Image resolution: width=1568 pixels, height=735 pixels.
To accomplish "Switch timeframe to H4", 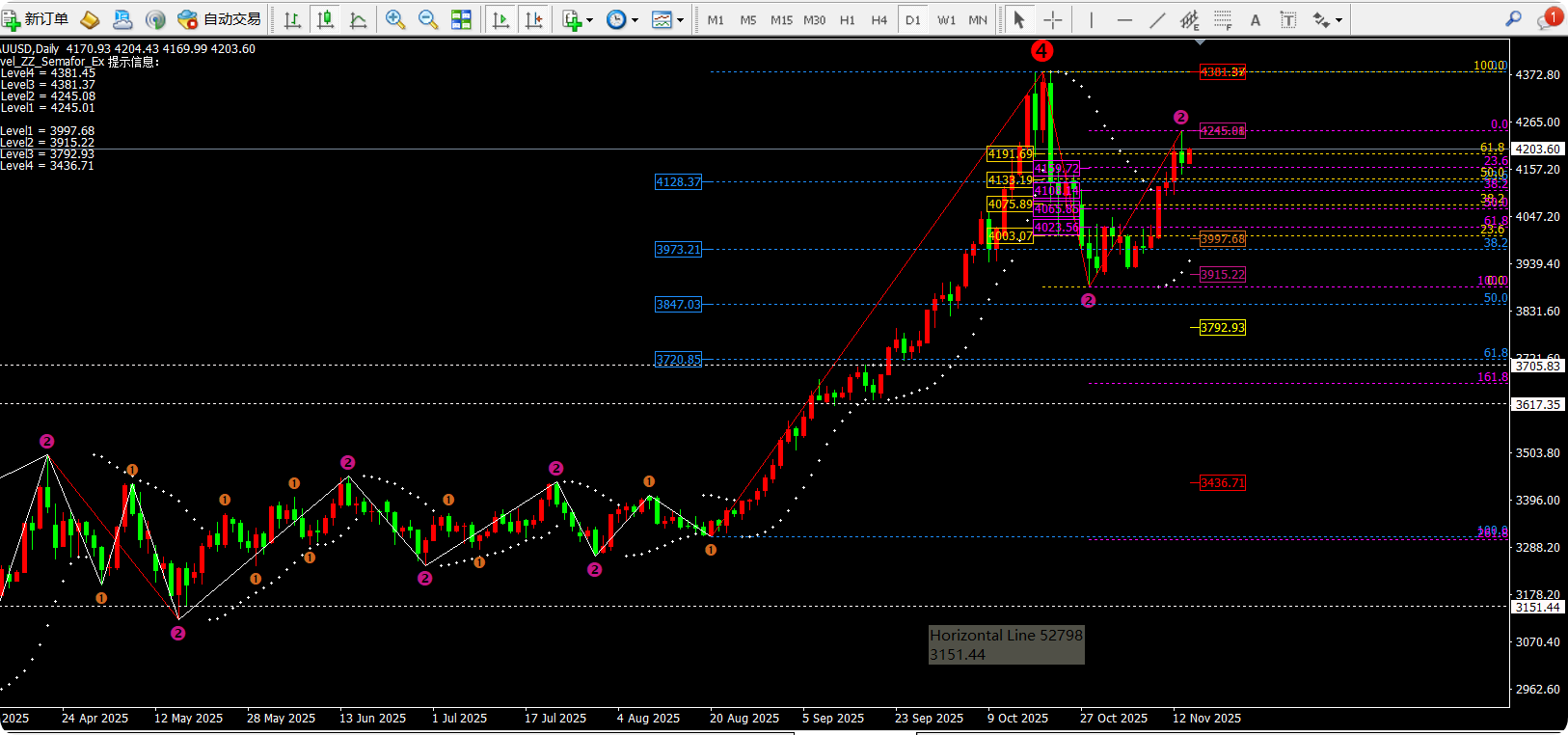I will 879,19.
